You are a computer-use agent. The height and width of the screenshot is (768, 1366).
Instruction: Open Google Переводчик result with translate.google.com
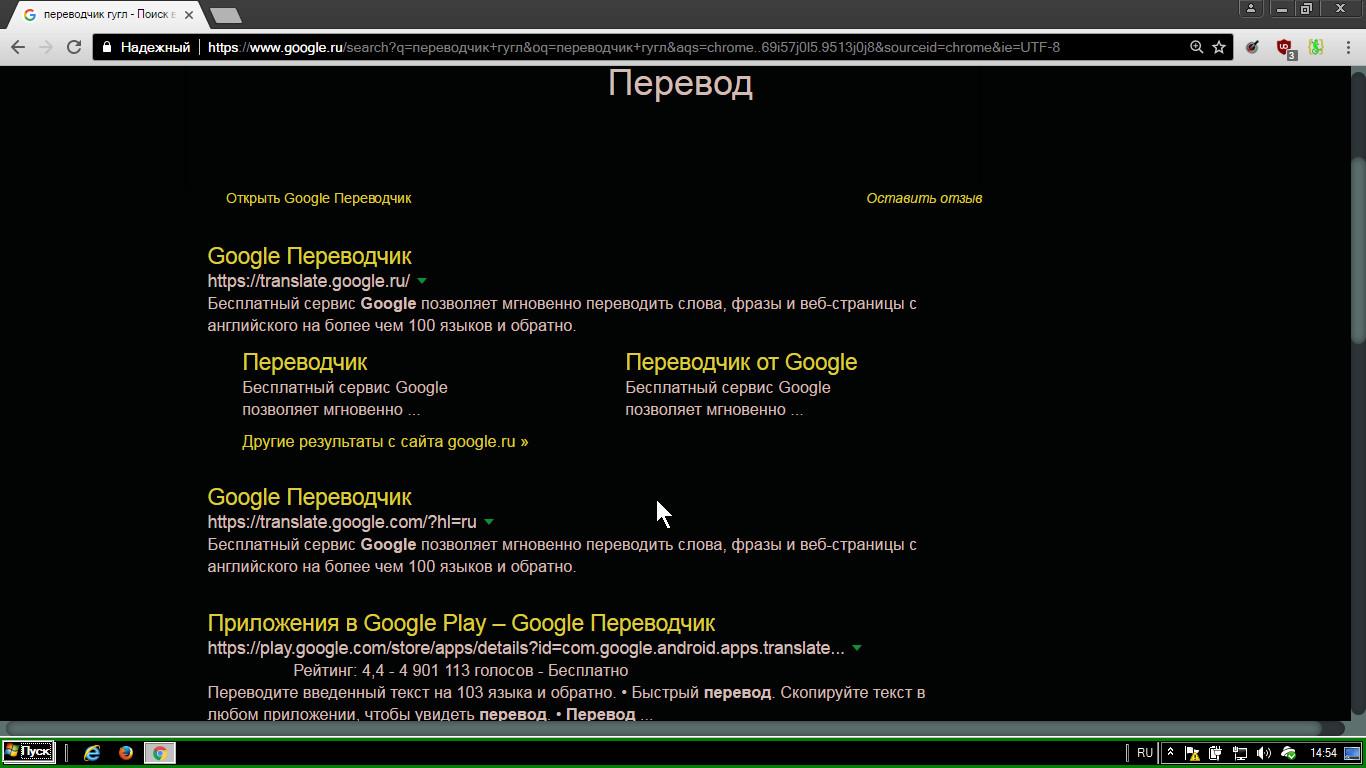point(309,497)
